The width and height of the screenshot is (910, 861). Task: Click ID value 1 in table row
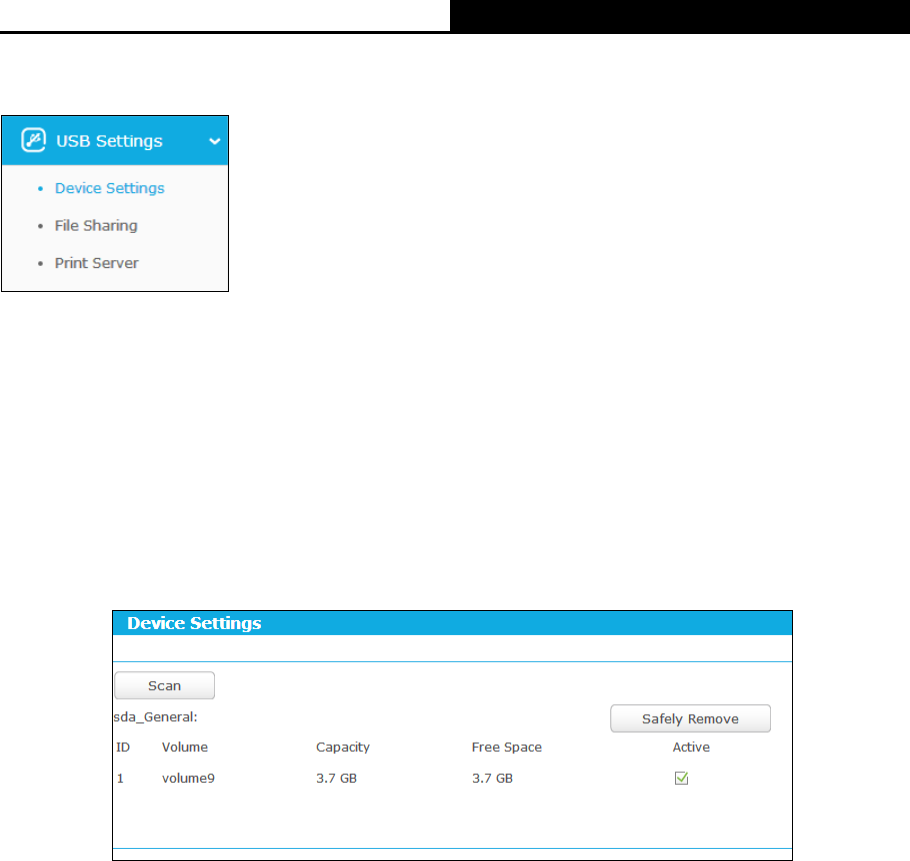point(120,779)
